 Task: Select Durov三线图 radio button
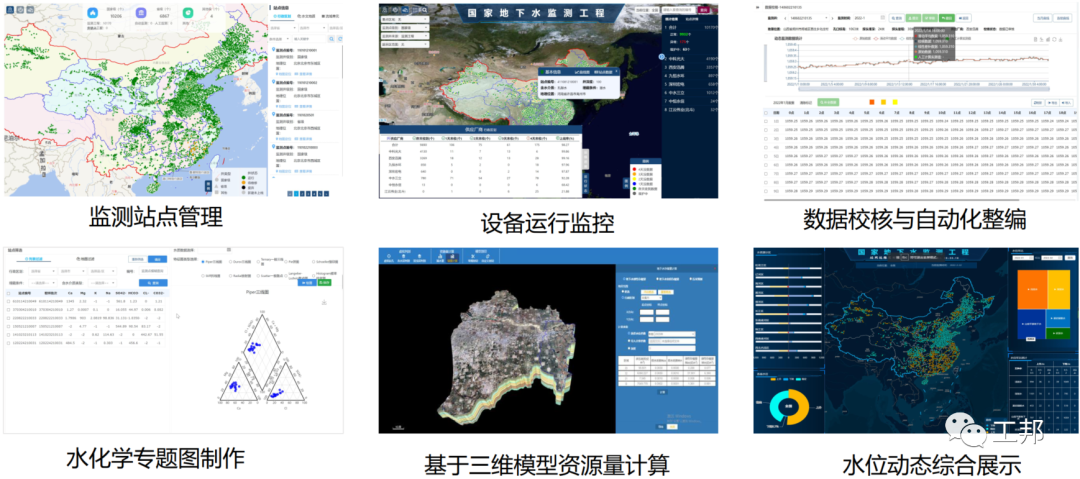click(x=230, y=262)
